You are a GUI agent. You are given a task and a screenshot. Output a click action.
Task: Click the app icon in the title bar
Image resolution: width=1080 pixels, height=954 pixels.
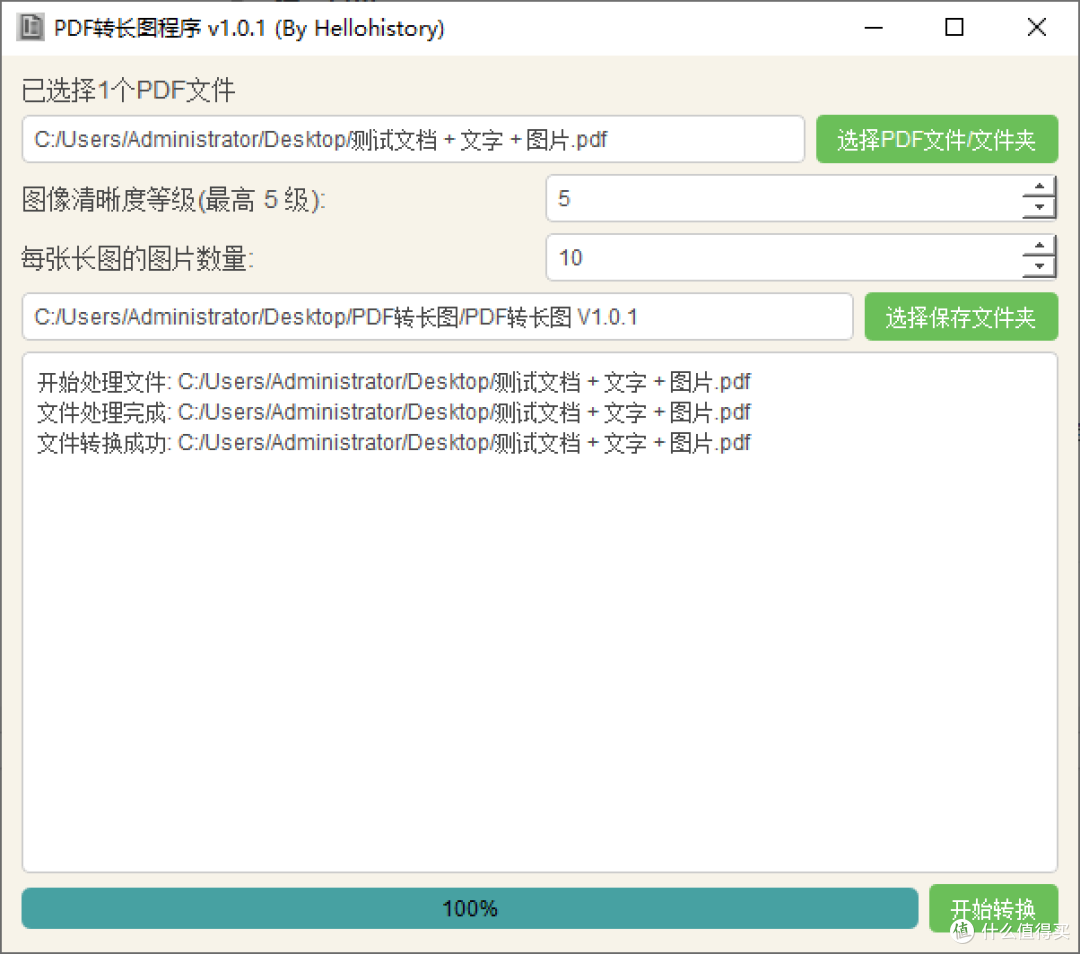pyautogui.click(x=30, y=28)
